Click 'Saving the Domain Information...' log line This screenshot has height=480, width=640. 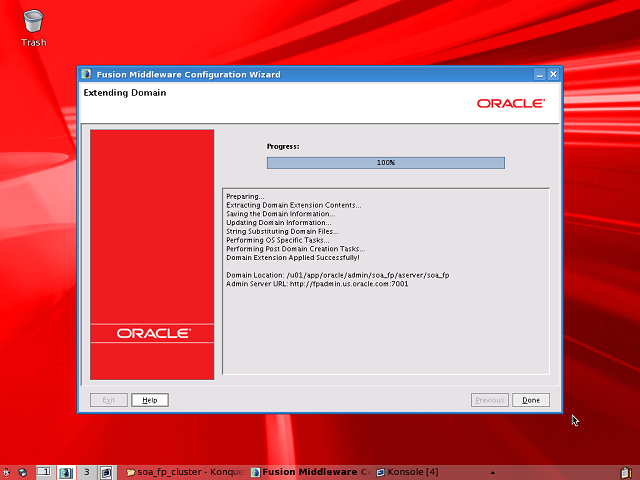280,213
